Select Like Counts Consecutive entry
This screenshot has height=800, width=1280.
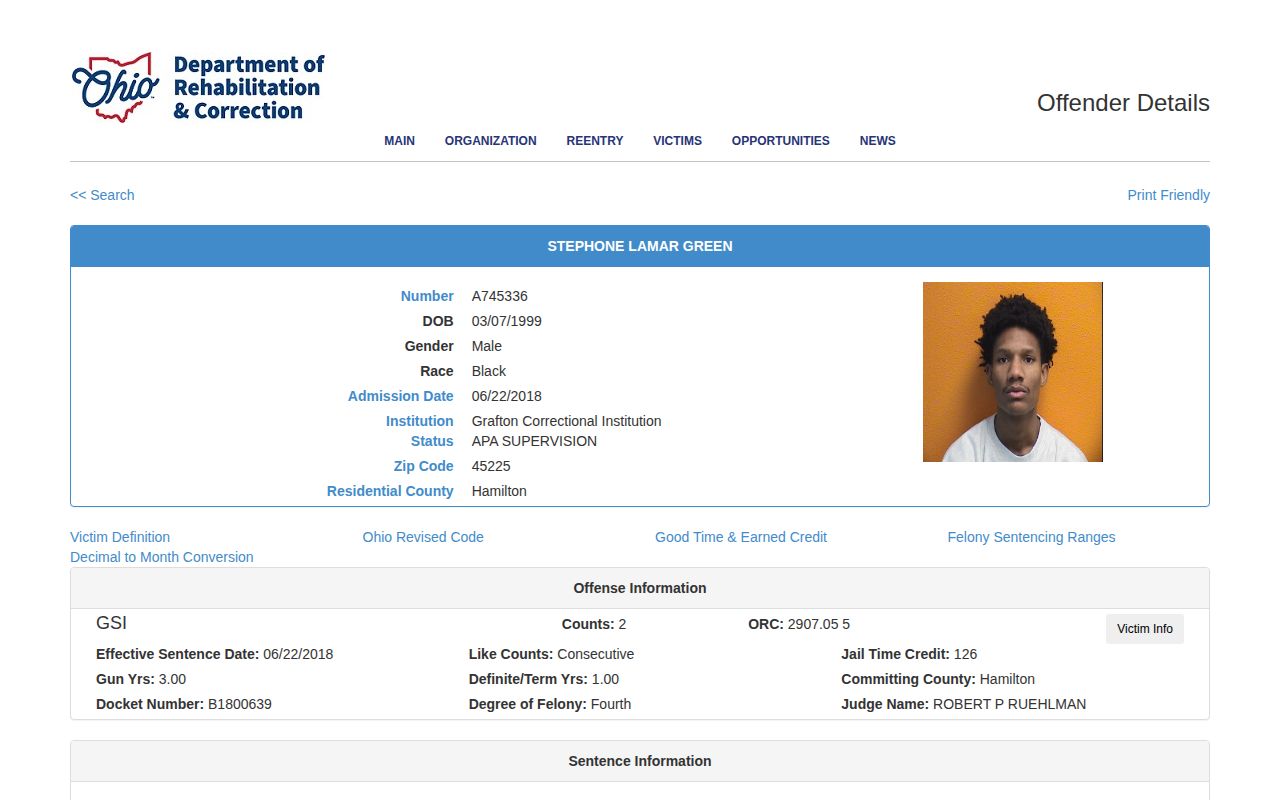(x=551, y=654)
